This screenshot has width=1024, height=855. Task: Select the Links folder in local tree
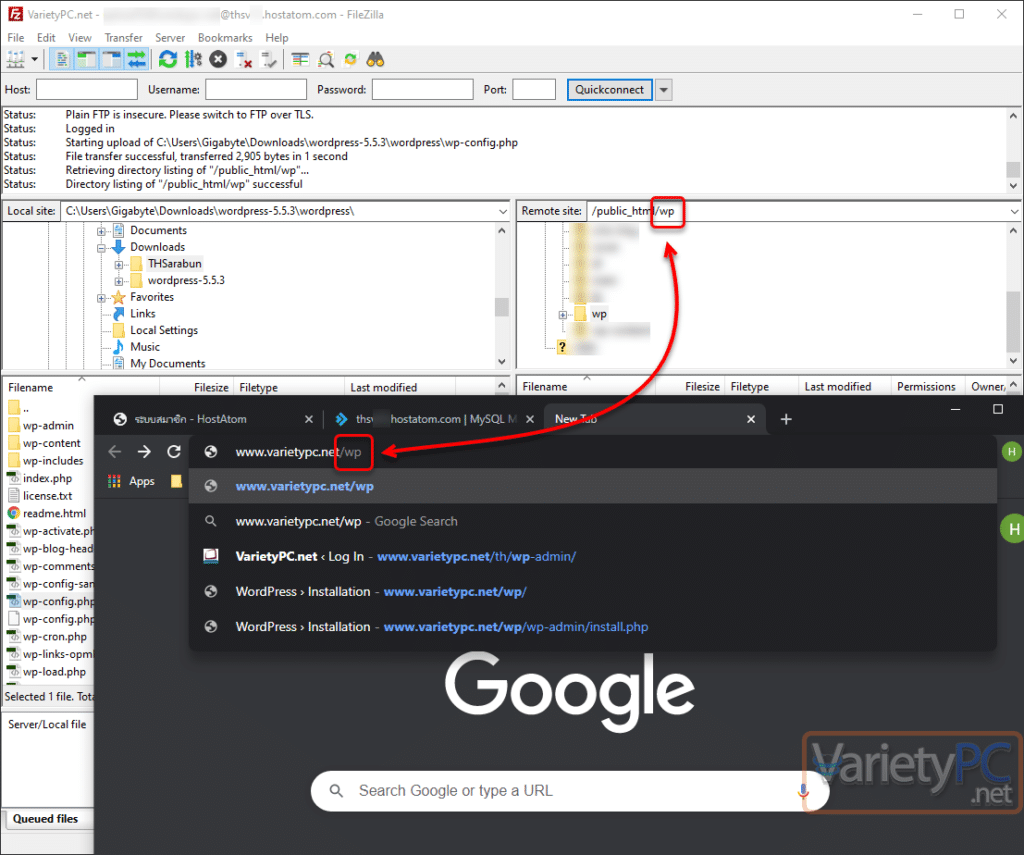(142, 314)
